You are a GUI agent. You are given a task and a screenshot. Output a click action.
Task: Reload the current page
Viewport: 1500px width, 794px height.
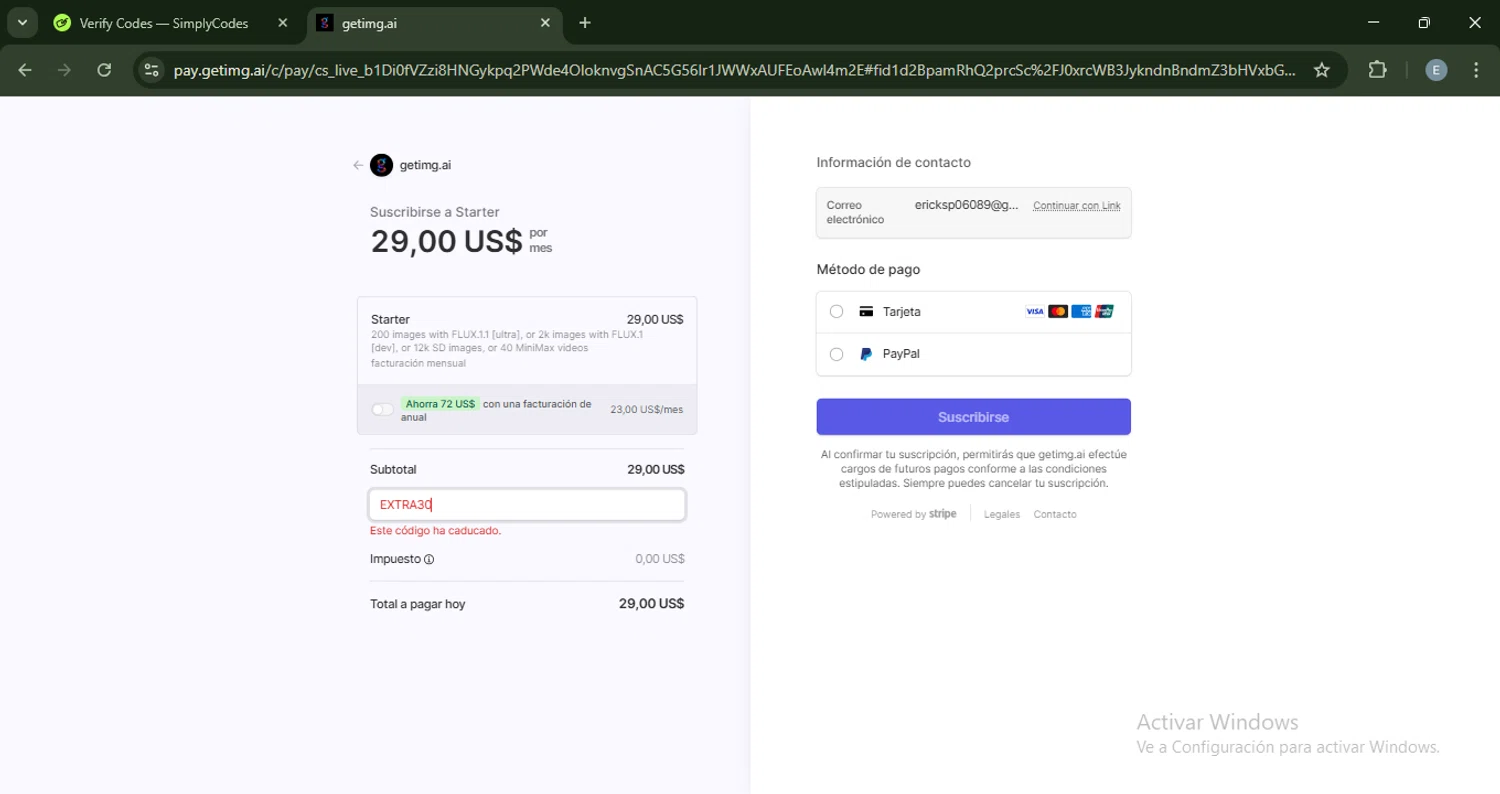click(x=104, y=70)
